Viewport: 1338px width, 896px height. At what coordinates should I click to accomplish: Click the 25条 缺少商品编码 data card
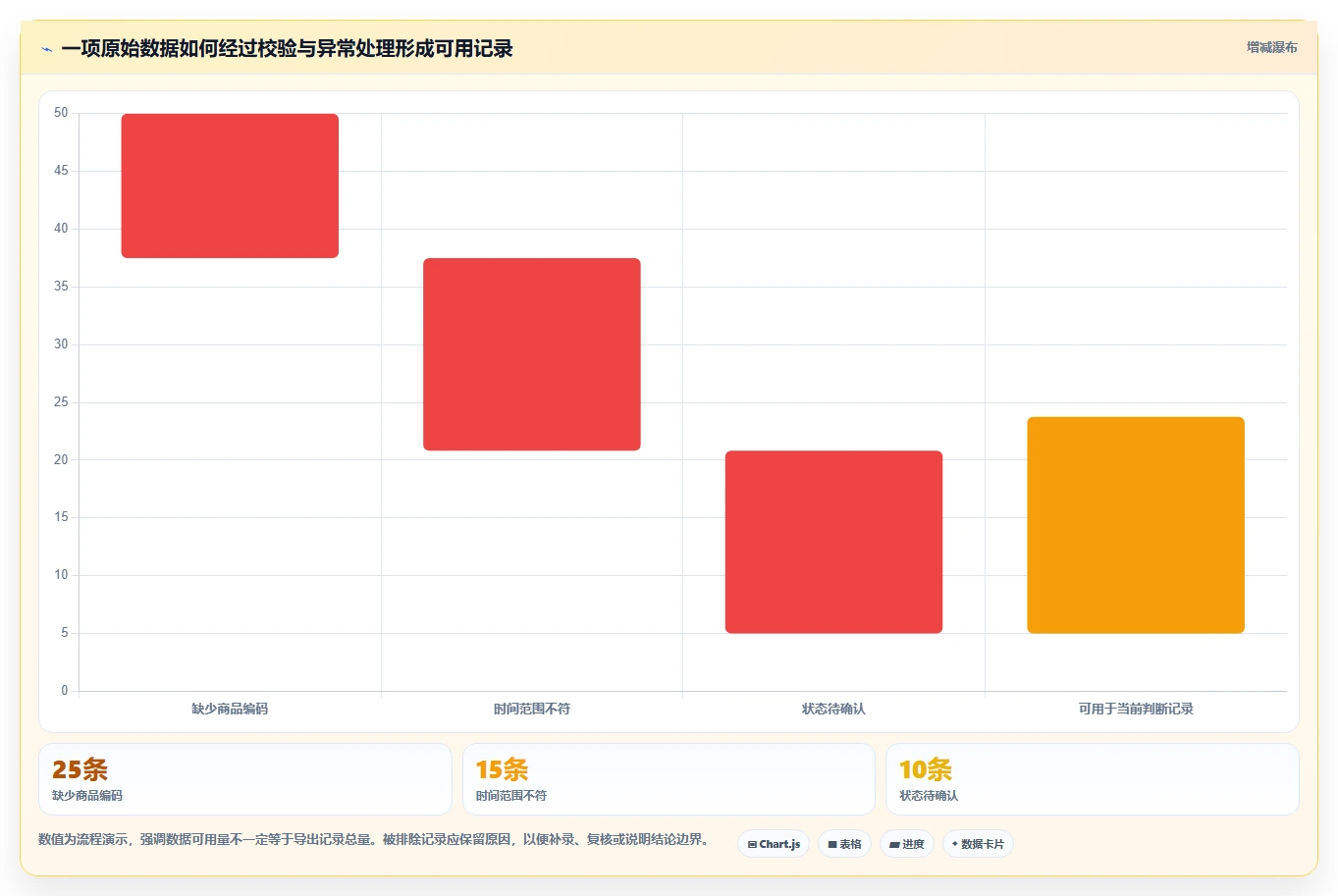[244, 779]
